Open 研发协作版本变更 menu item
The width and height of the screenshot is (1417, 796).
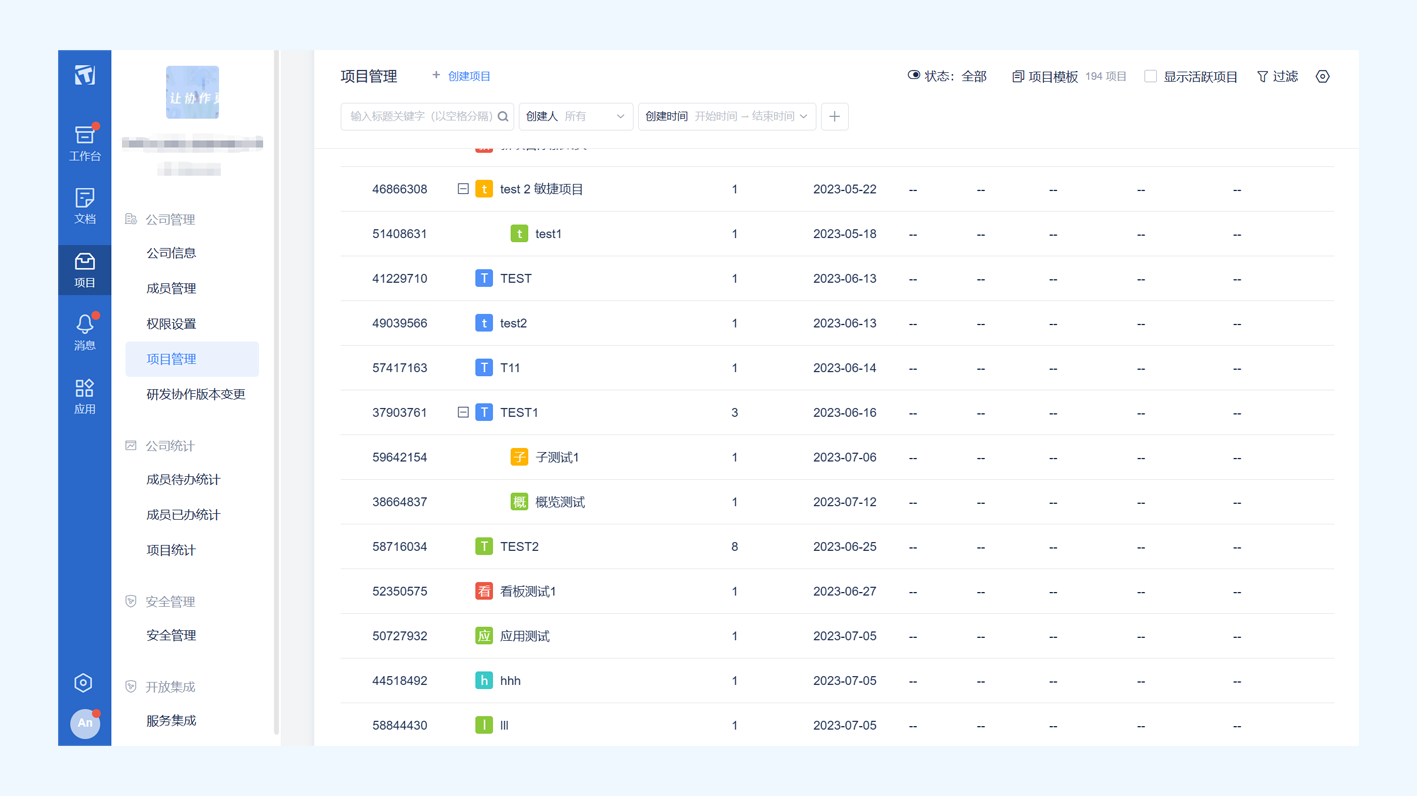(x=196, y=394)
